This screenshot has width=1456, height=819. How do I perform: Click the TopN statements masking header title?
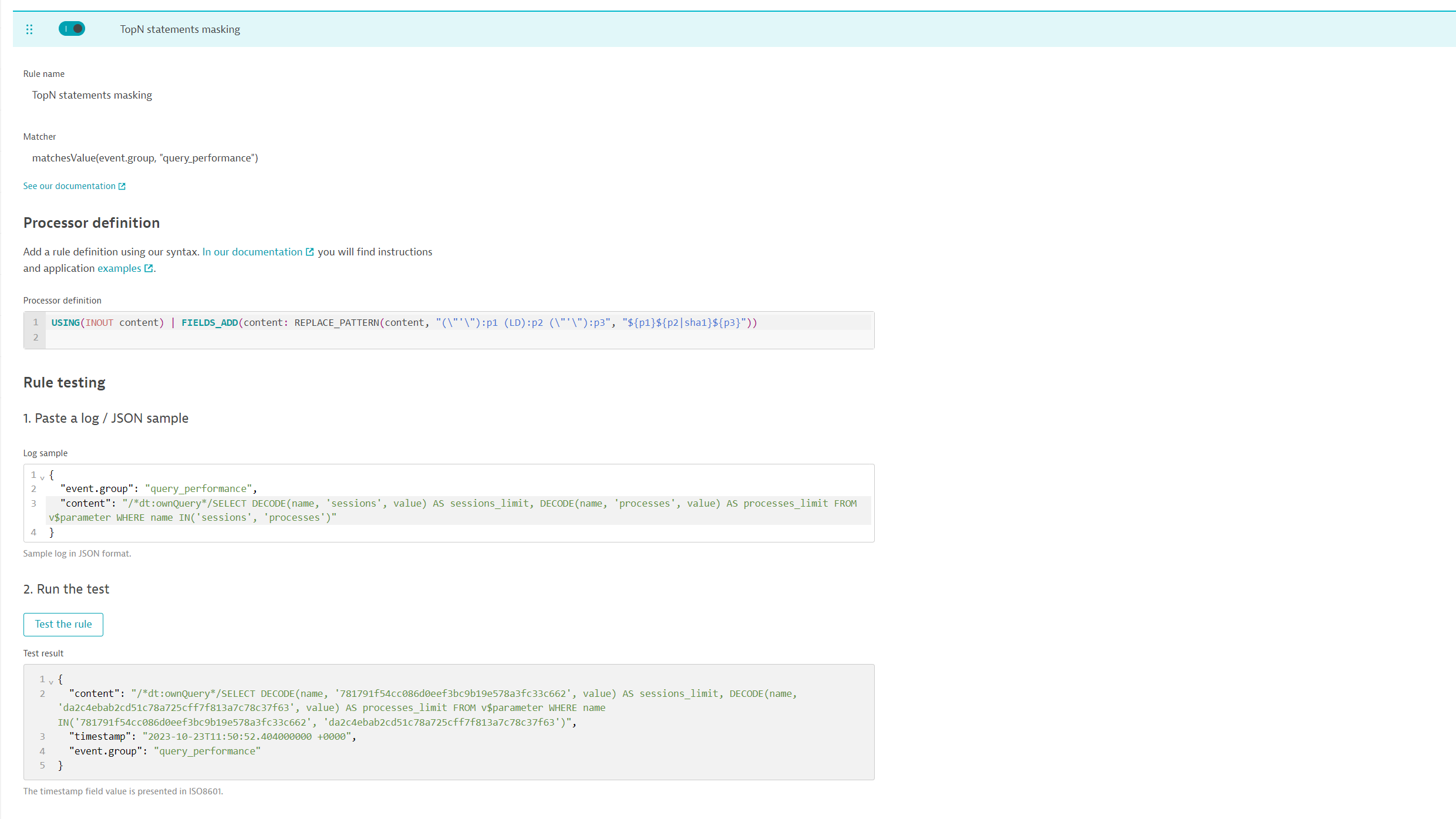coord(180,29)
